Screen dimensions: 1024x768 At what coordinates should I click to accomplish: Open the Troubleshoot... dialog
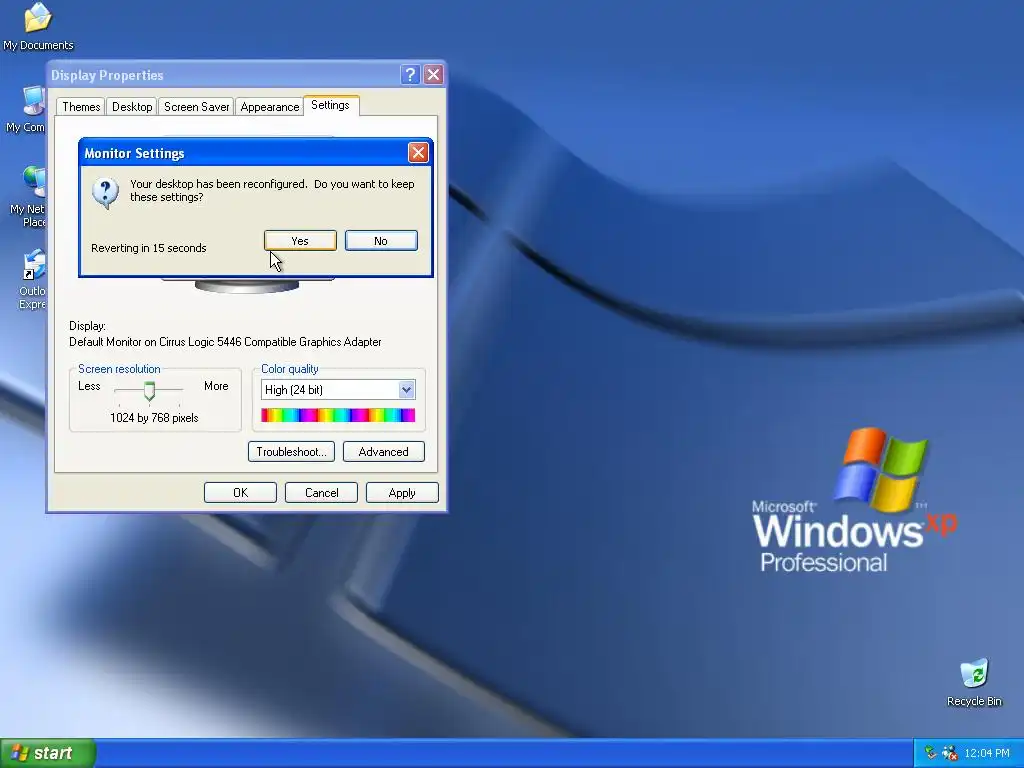coord(291,451)
